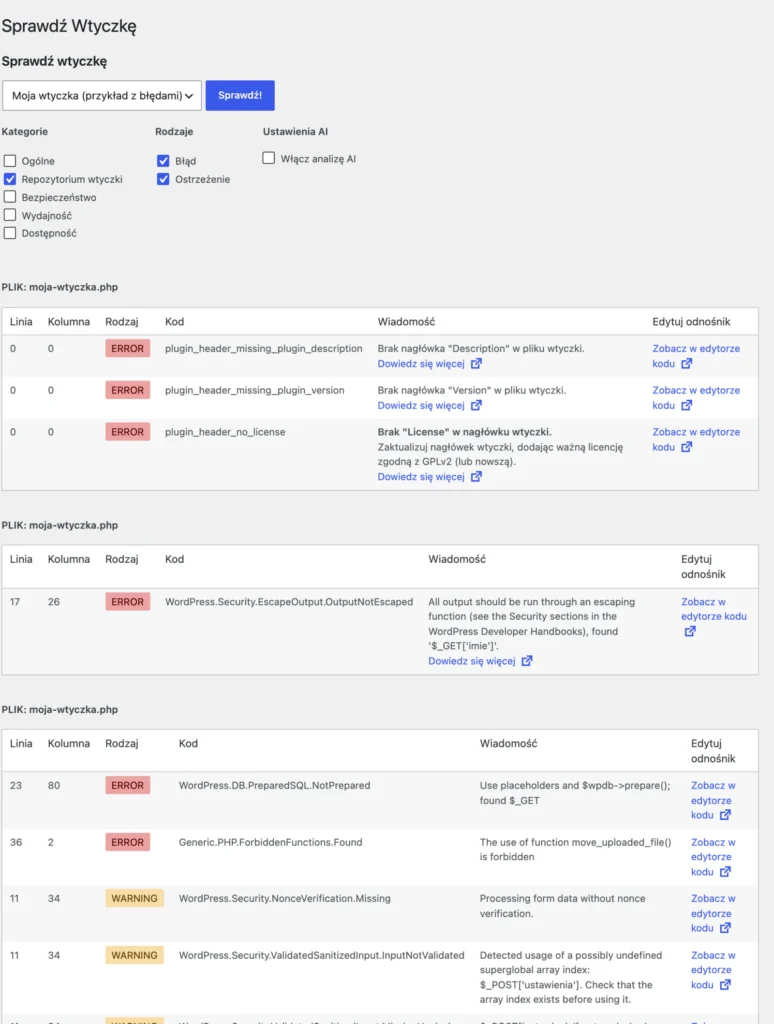Click editor external icon in NotPrepared row
Image resolution: width=774 pixels, height=1024 pixels.
tap(725, 815)
